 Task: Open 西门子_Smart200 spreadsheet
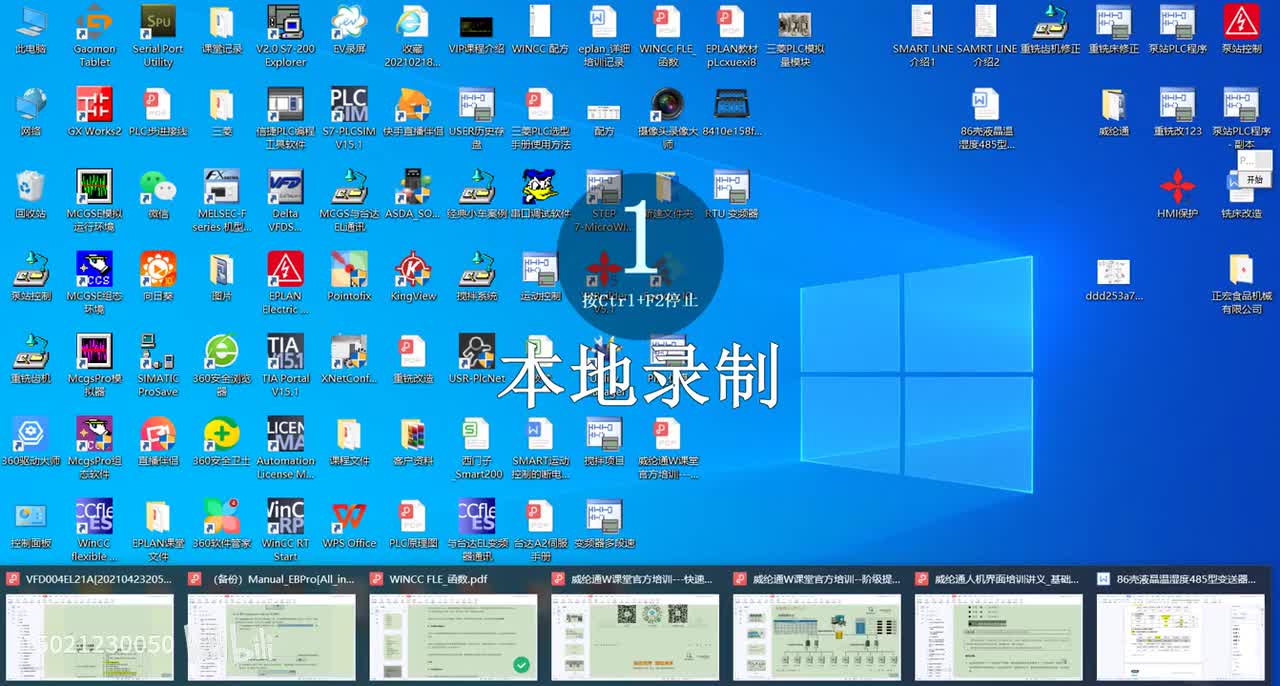pos(476,449)
